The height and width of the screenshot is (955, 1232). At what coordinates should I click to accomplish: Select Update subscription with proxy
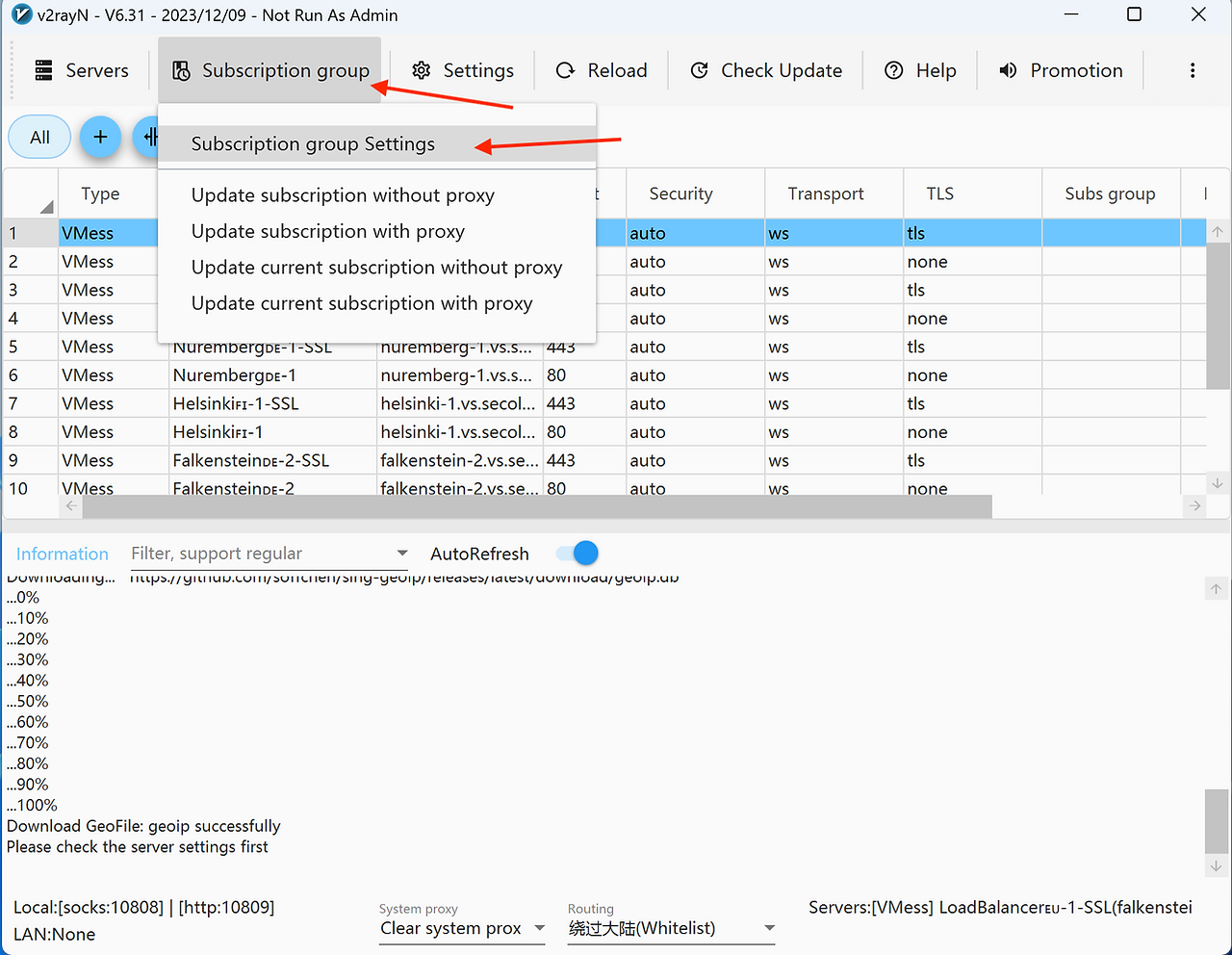coord(377,231)
